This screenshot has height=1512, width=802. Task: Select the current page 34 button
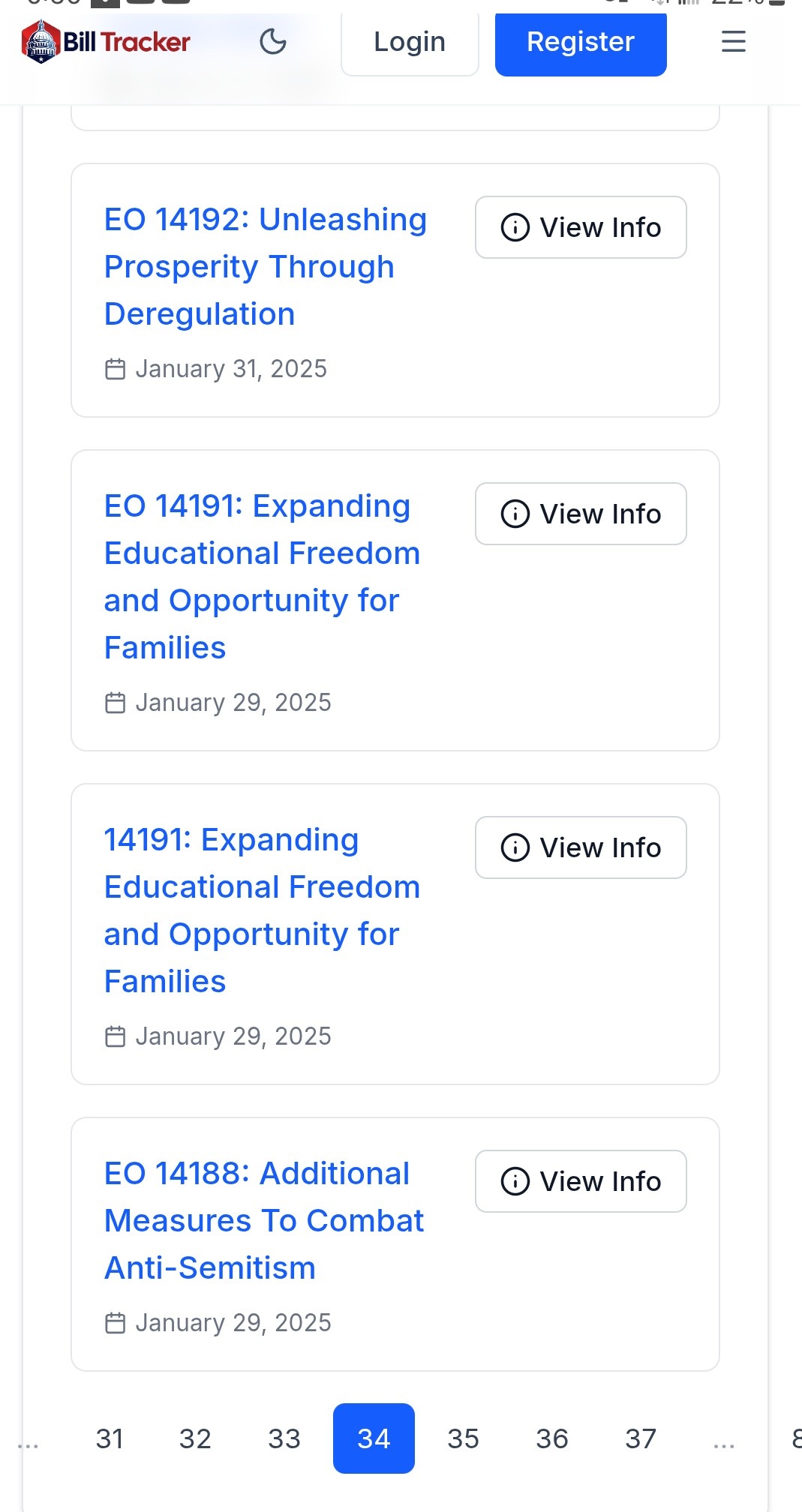(x=374, y=1438)
